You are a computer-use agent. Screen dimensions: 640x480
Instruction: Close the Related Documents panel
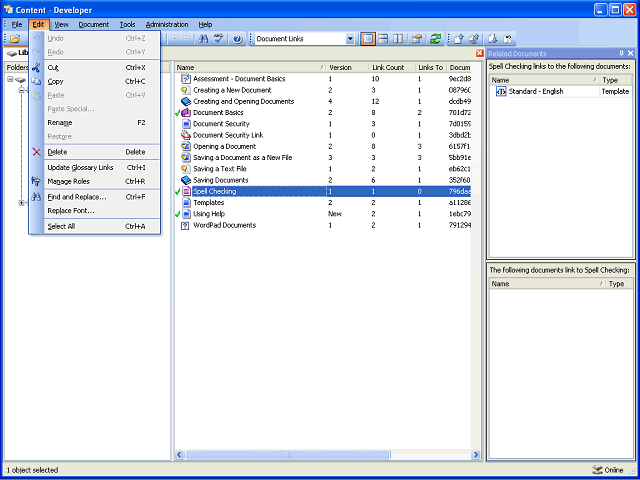point(631,53)
